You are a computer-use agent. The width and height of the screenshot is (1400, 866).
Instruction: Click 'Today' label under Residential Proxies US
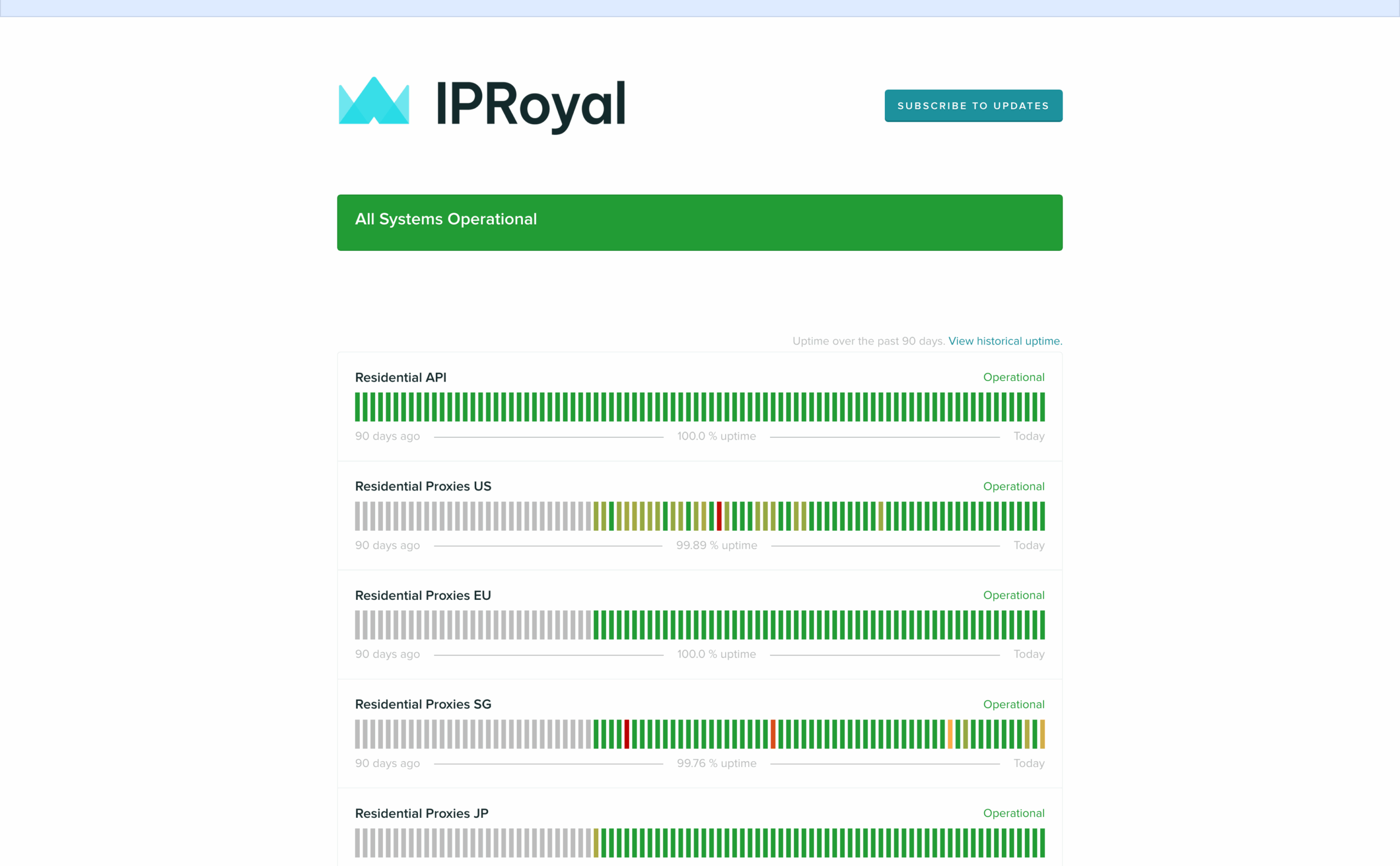[1029, 545]
